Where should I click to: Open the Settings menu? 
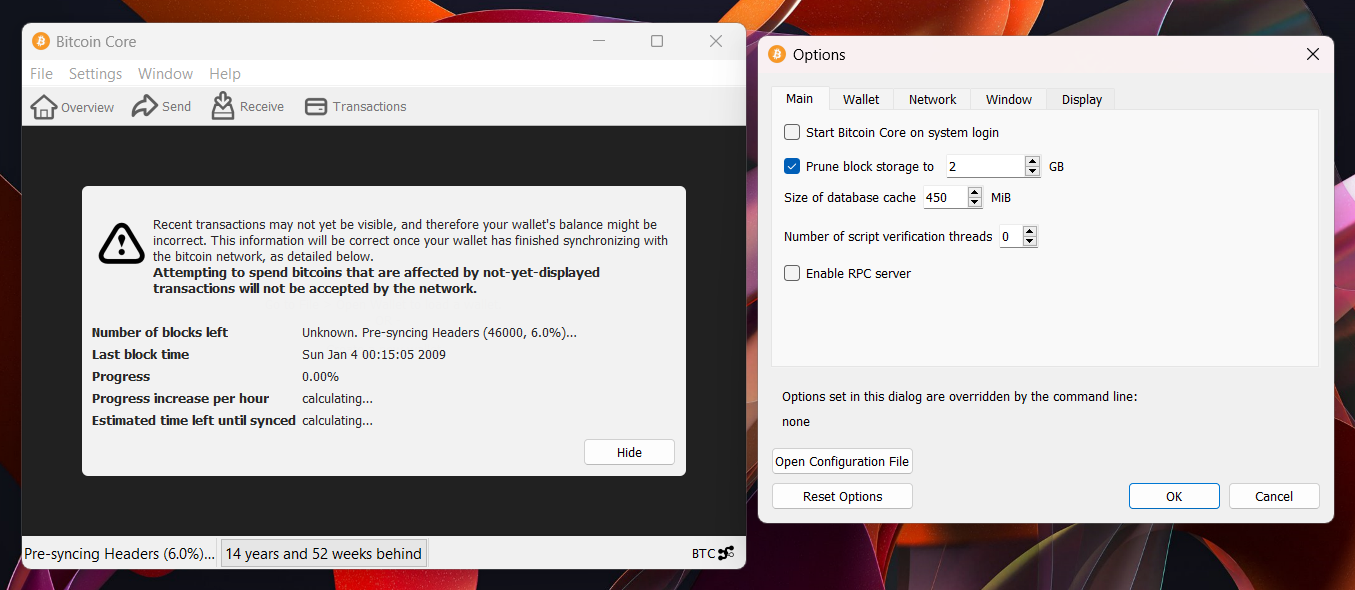pyautogui.click(x=95, y=74)
